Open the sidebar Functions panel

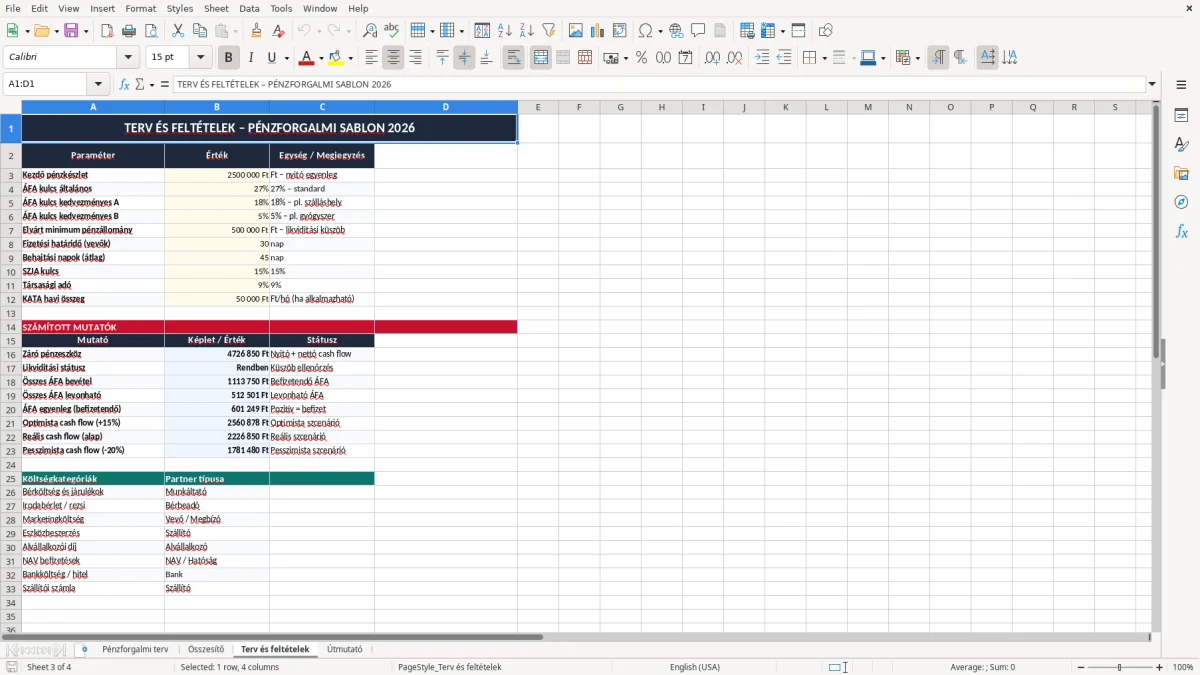tap(1181, 231)
